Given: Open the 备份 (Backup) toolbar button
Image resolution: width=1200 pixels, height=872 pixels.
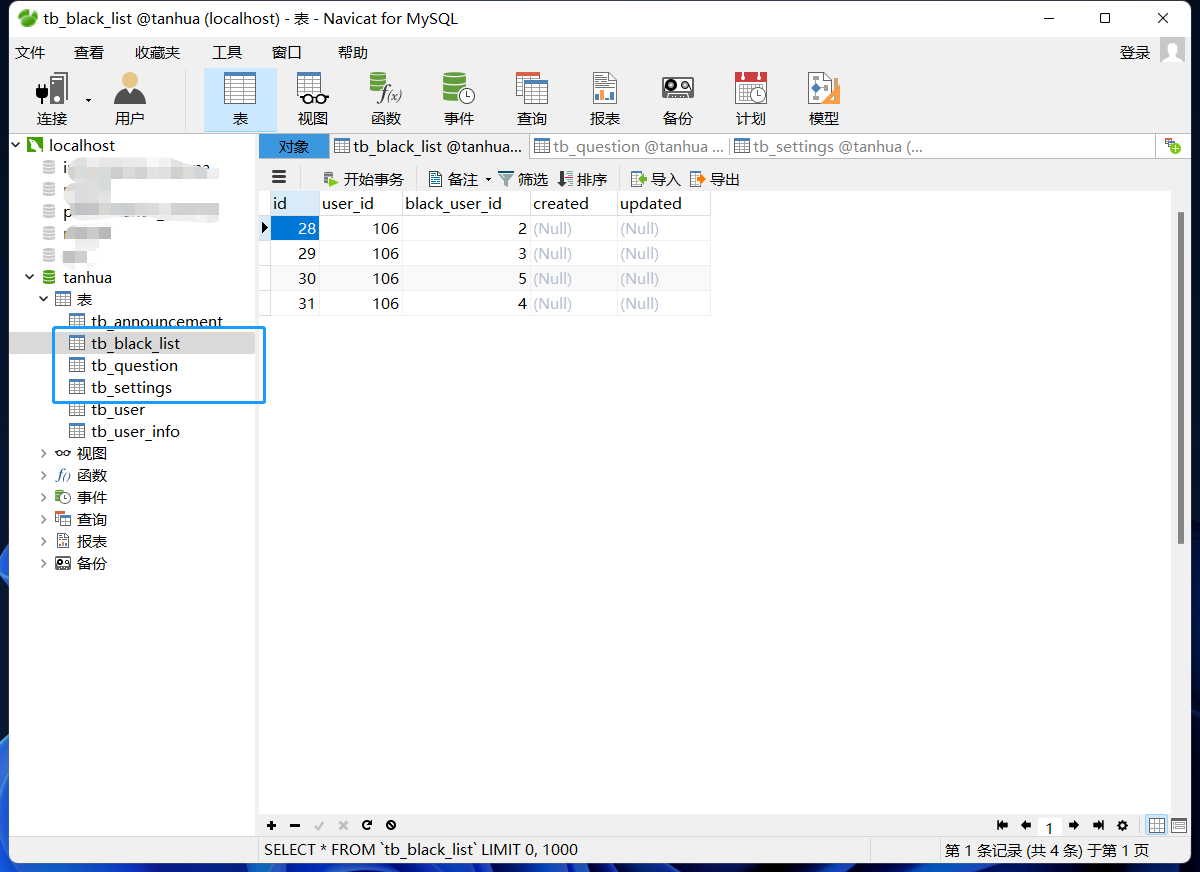Looking at the screenshot, I should 678,100.
